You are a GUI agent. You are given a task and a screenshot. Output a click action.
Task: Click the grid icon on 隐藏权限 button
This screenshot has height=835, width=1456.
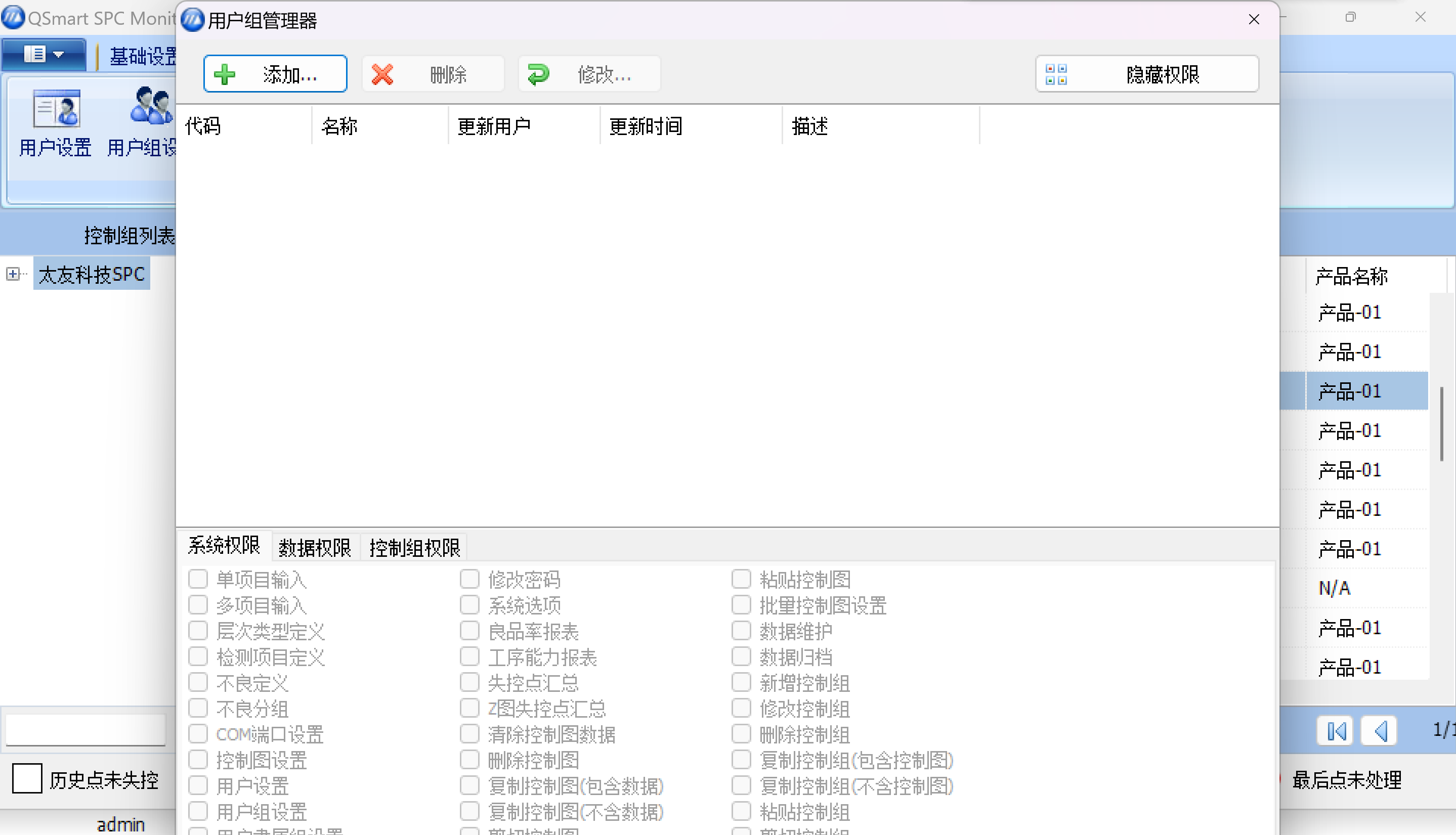(x=1055, y=74)
